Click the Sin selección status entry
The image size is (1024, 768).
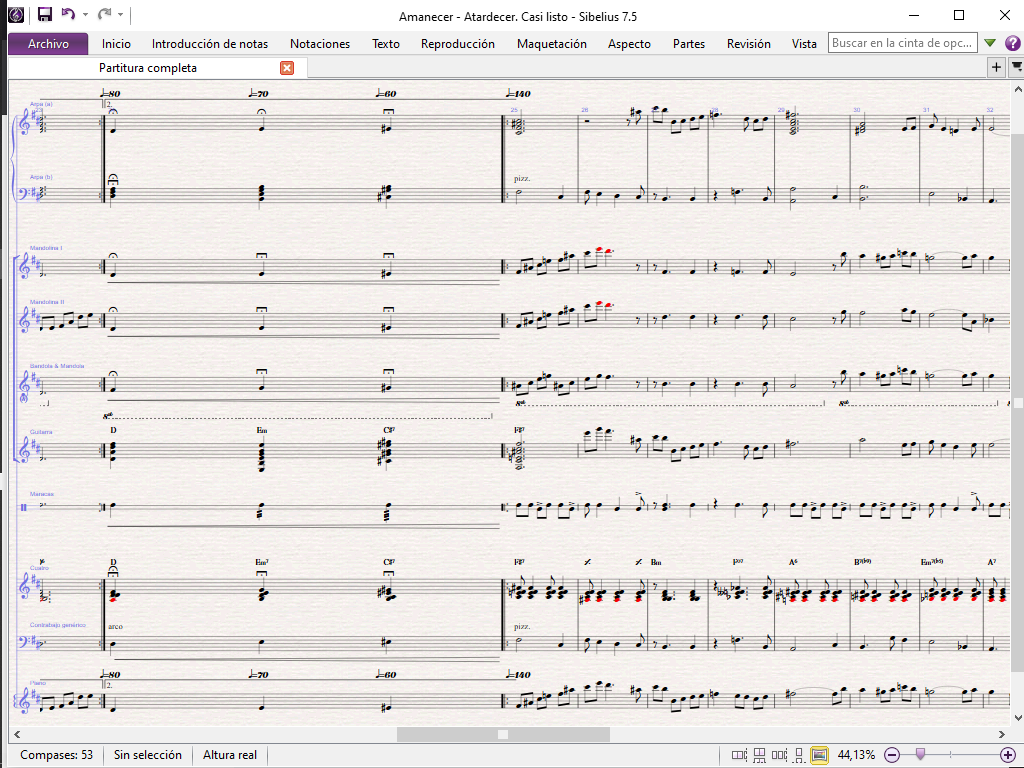[148, 755]
